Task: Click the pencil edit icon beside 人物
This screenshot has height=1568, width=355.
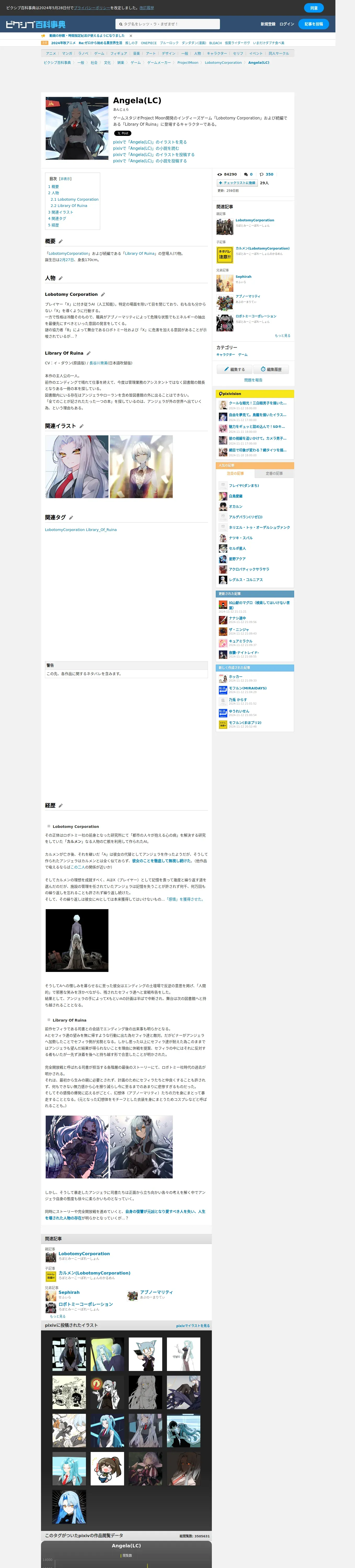Action: tap(60, 278)
